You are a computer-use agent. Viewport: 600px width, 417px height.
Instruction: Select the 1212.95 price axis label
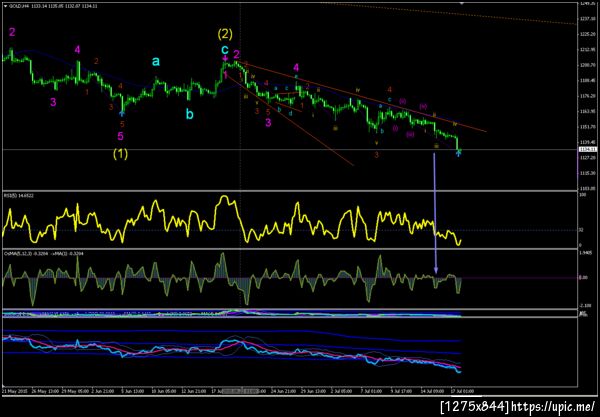(x=587, y=49)
